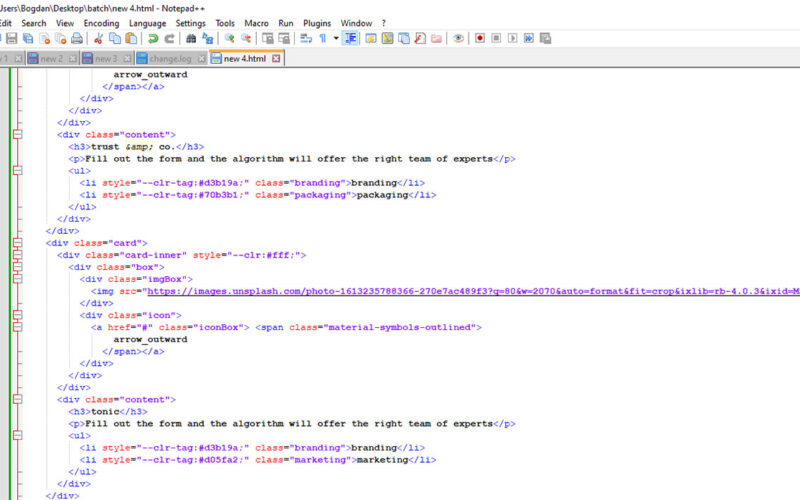The image size is (800, 500).
Task: Collapse the div class="imgBox" fold marker
Action: [x=17, y=279]
